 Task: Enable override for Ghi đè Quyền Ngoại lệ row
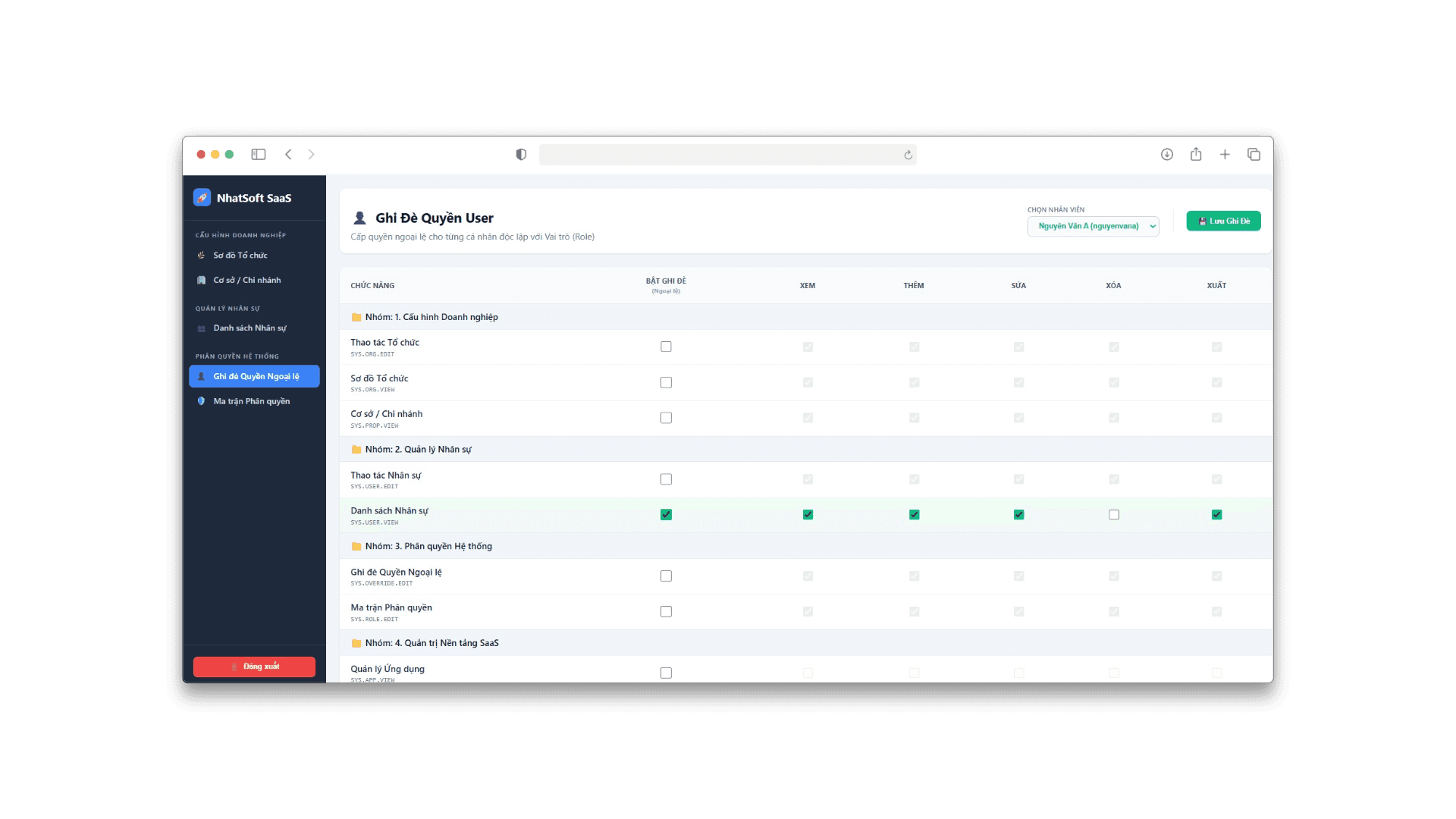click(x=666, y=576)
